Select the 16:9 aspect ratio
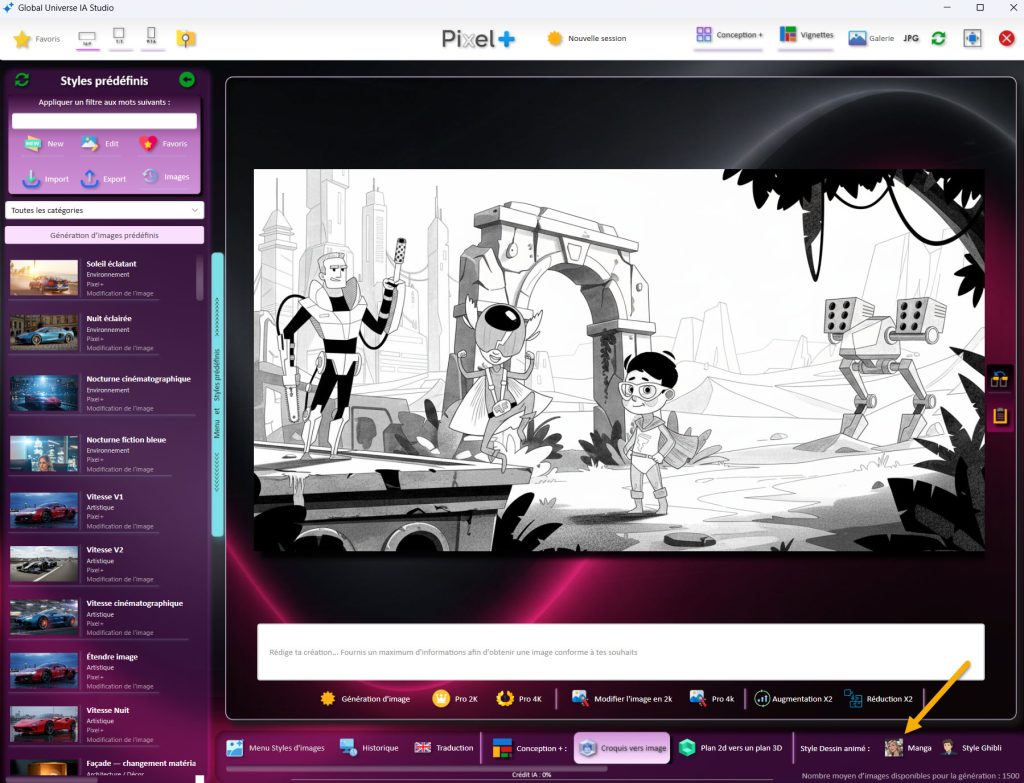 (x=86, y=39)
